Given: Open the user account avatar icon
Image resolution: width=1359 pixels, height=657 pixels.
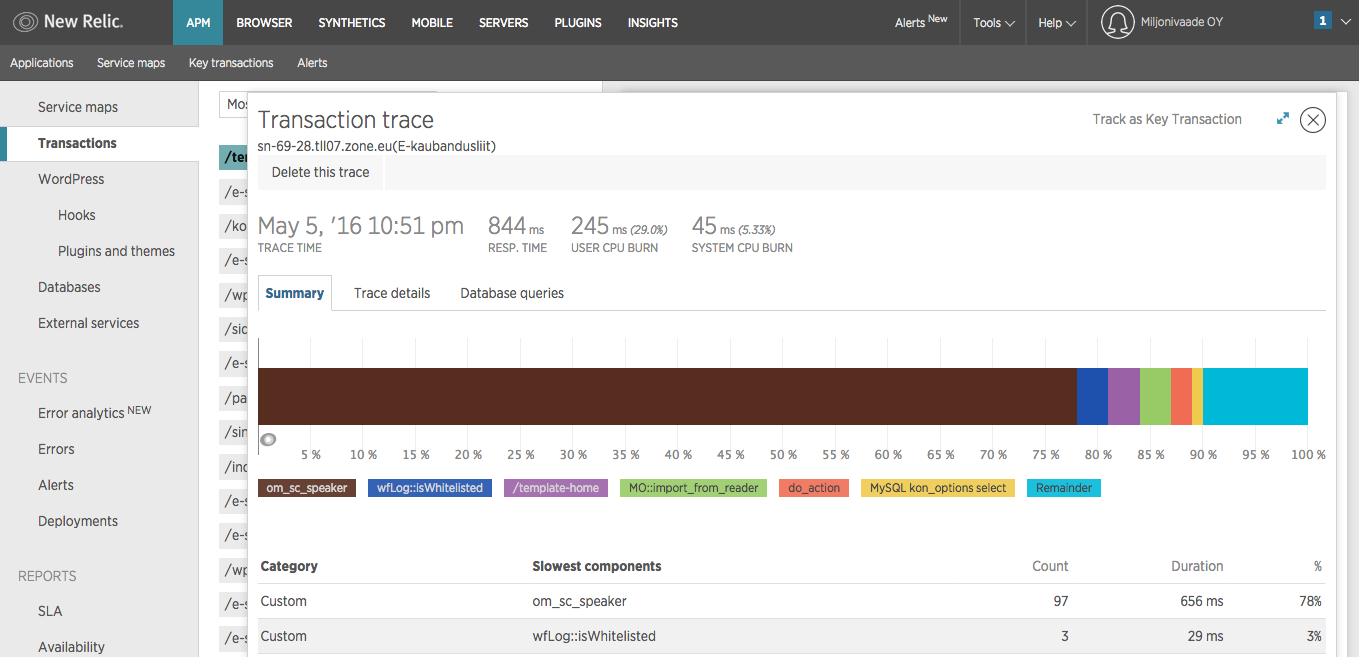Looking at the screenshot, I should [1117, 22].
